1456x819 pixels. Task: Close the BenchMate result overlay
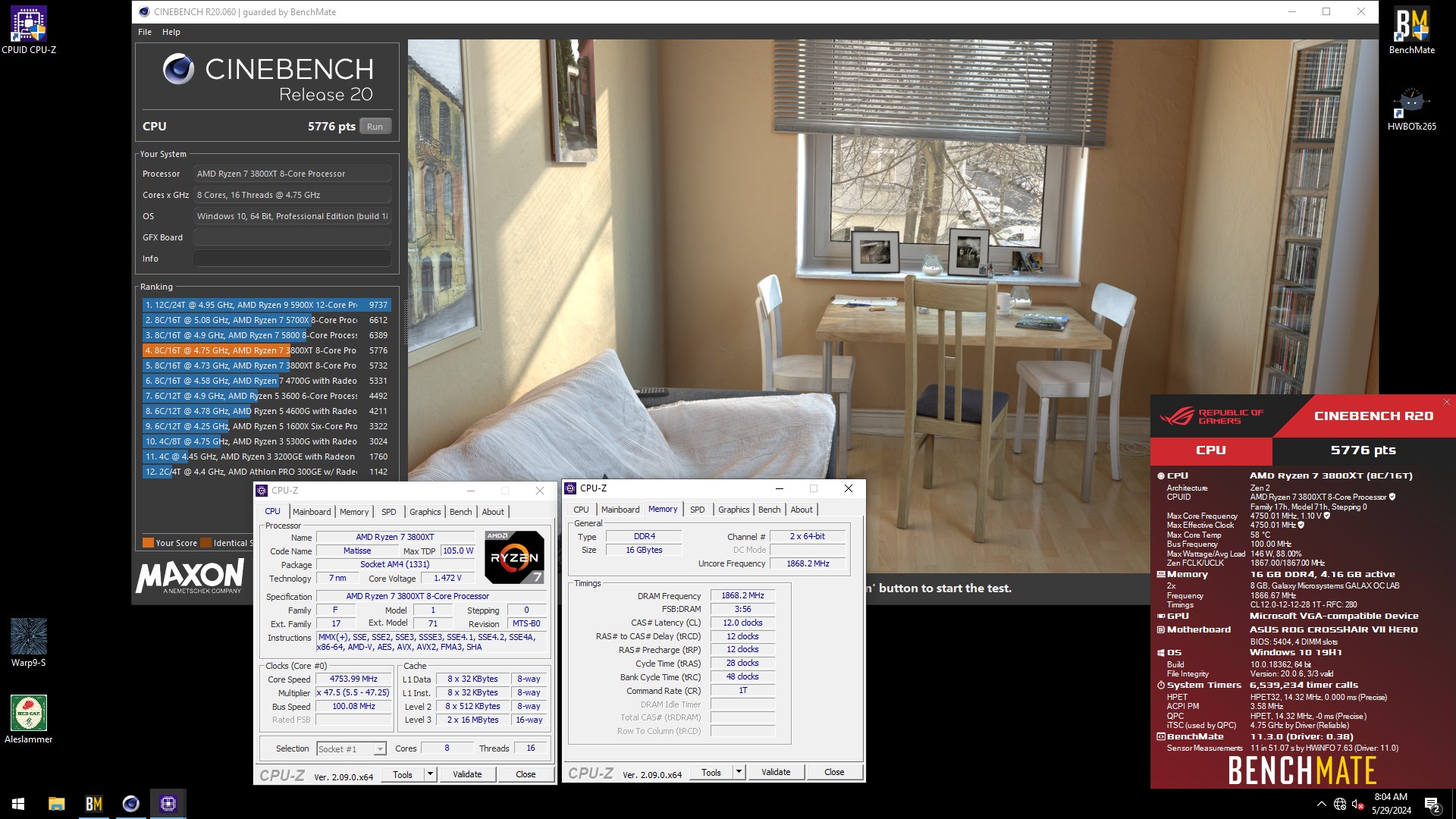[x=1446, y=402]
